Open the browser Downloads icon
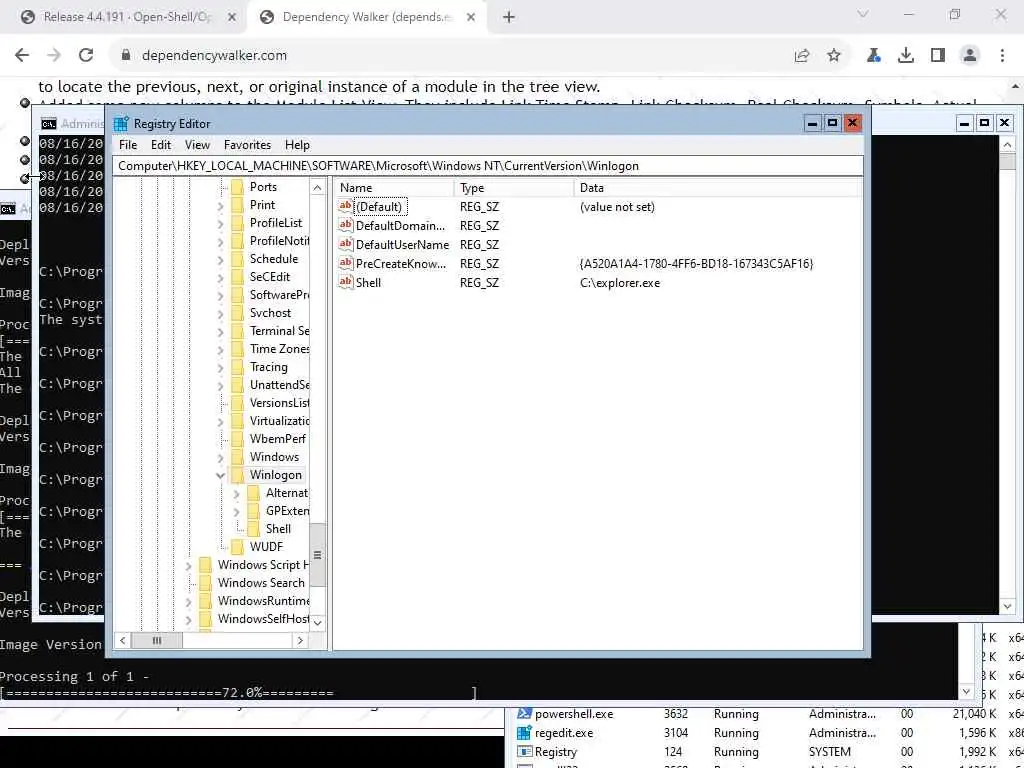Viewport: 1024px width, 768px height. (x=906, y=56)
